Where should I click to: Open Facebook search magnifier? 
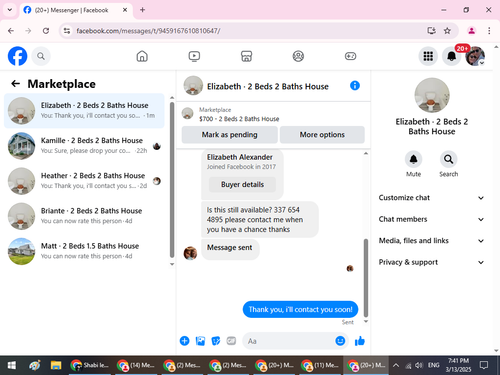(41, 56)
